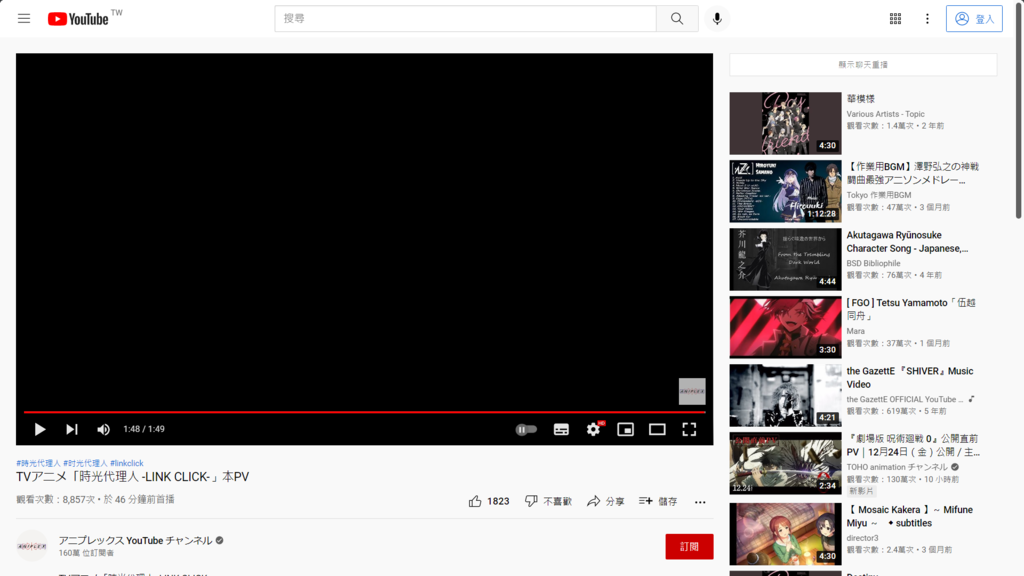The height and width of the screenshot is (576, 1024).
Task: Click director3 channel name
Action: tap(863, 538)
